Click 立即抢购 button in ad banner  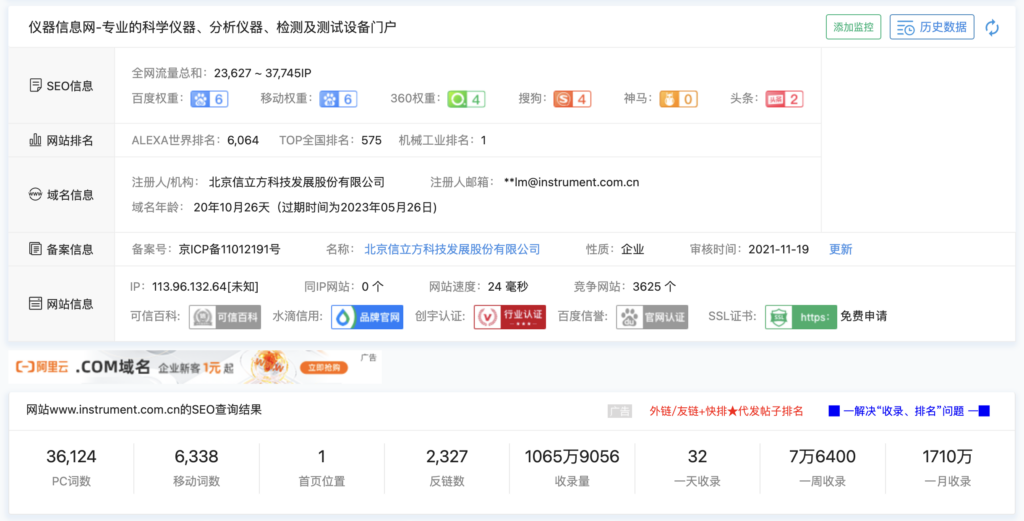[325, 368]
